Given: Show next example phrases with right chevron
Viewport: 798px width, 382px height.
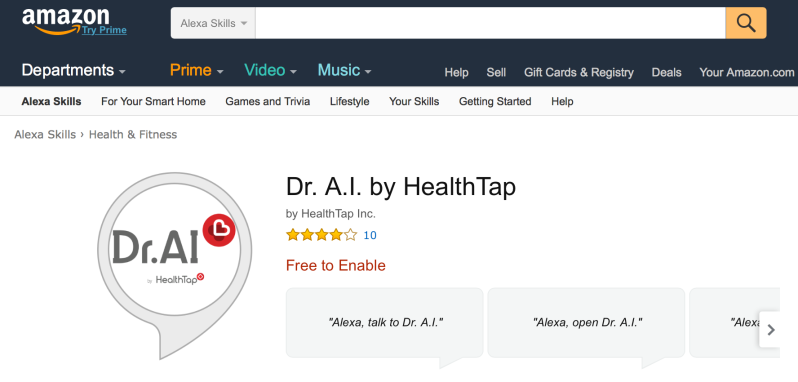Looking at the screenshot, I should (771, 330).
